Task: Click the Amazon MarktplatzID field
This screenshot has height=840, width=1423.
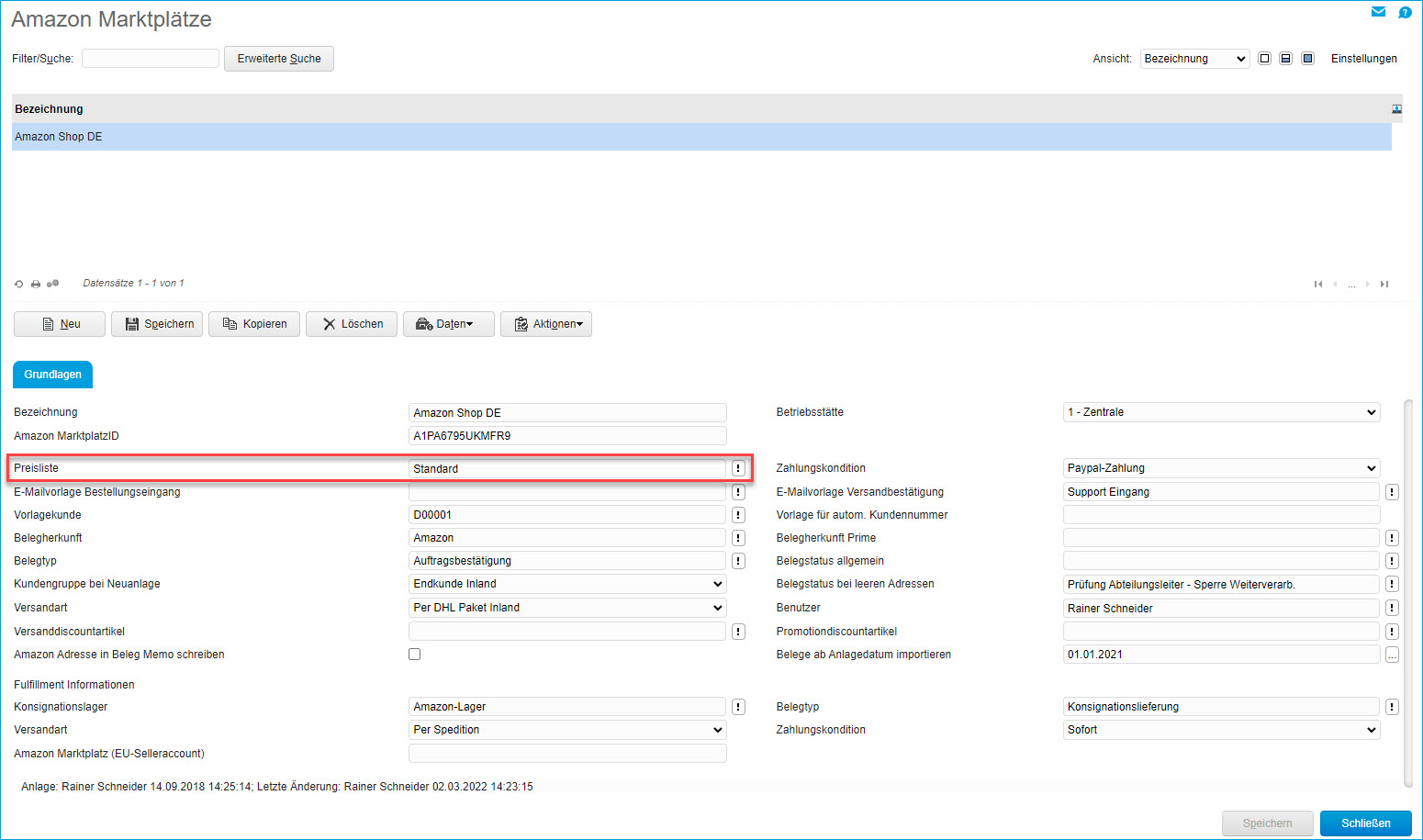Action: coord(567,436)
